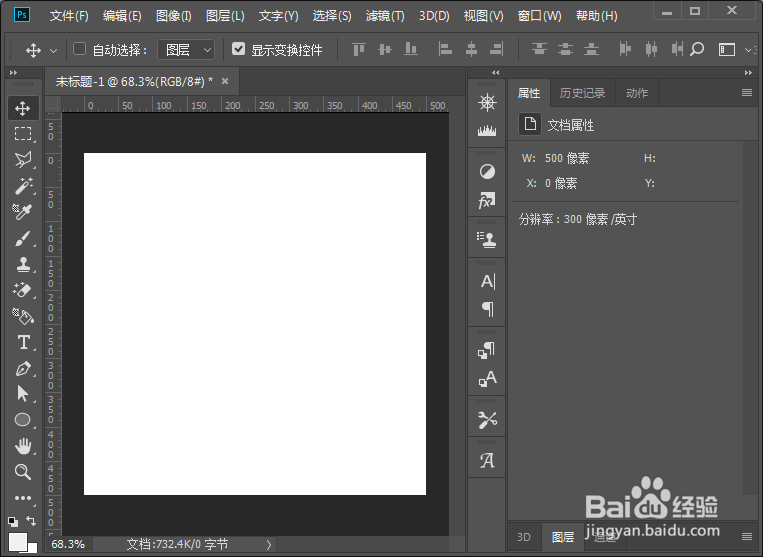Open the Character panel icon
This screenshot has width=763, height=557.
[x=488, y=281]
